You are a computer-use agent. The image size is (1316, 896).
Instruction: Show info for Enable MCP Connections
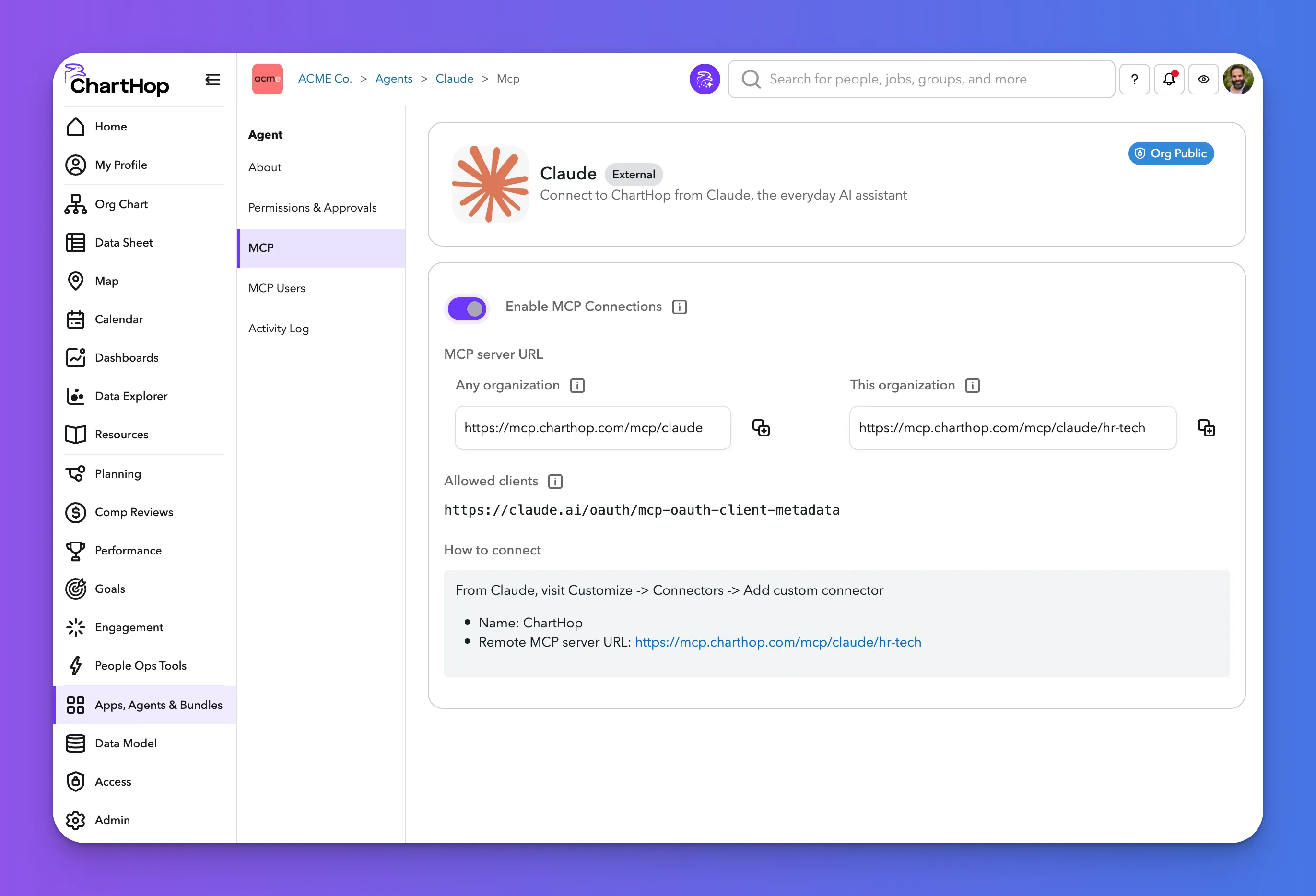pyautogui.click(x=680, y=307)
